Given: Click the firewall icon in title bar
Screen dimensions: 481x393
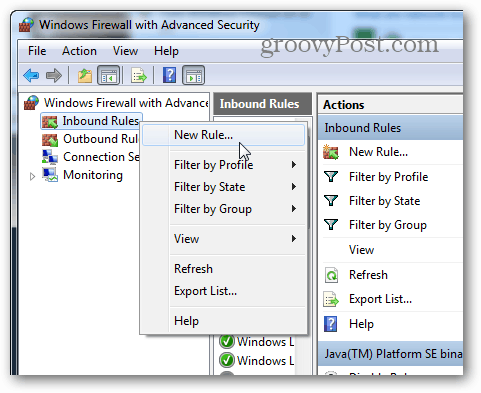Looking at the screenshot, I should tap(26, 25).
